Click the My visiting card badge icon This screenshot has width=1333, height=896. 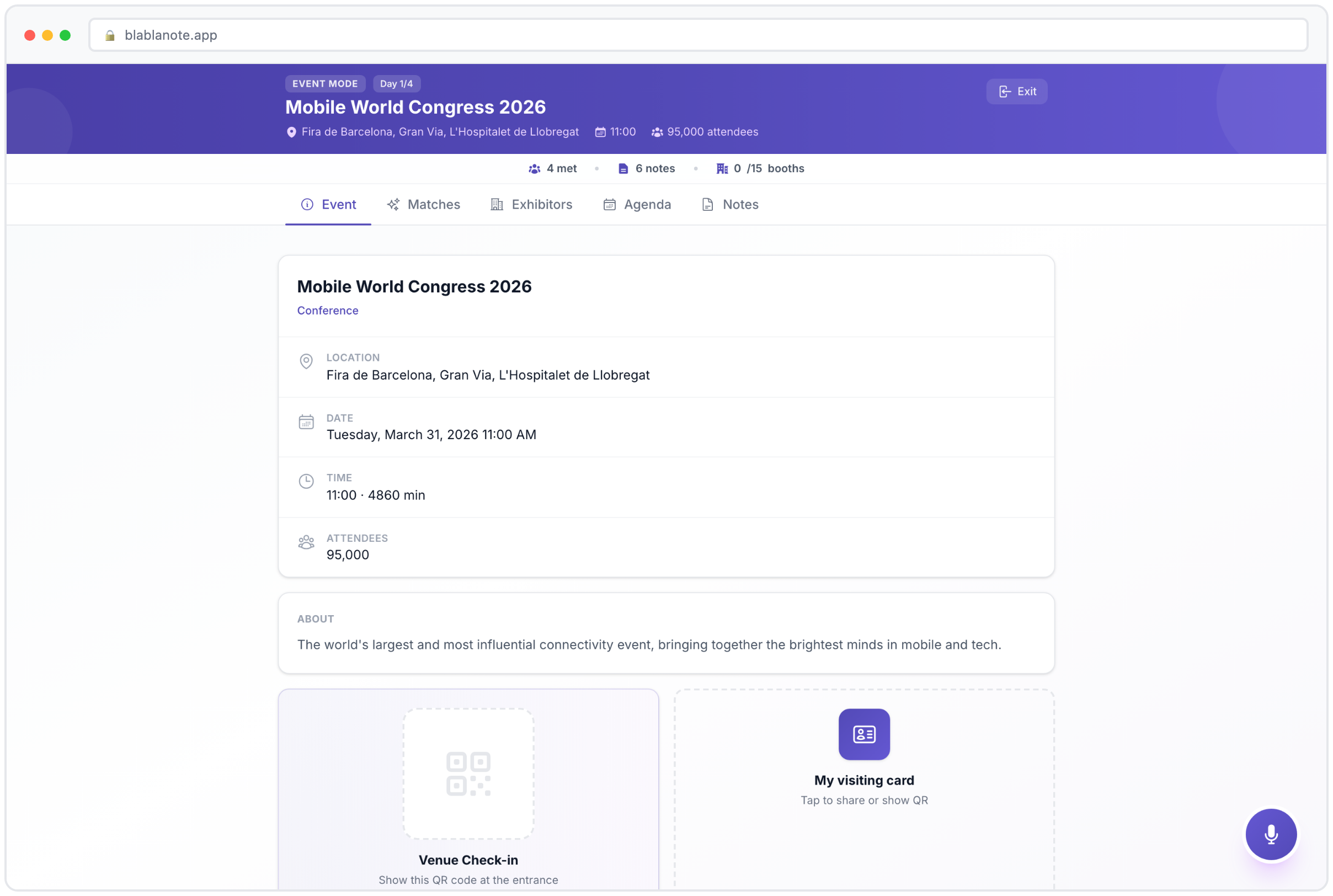pos(863,734)
